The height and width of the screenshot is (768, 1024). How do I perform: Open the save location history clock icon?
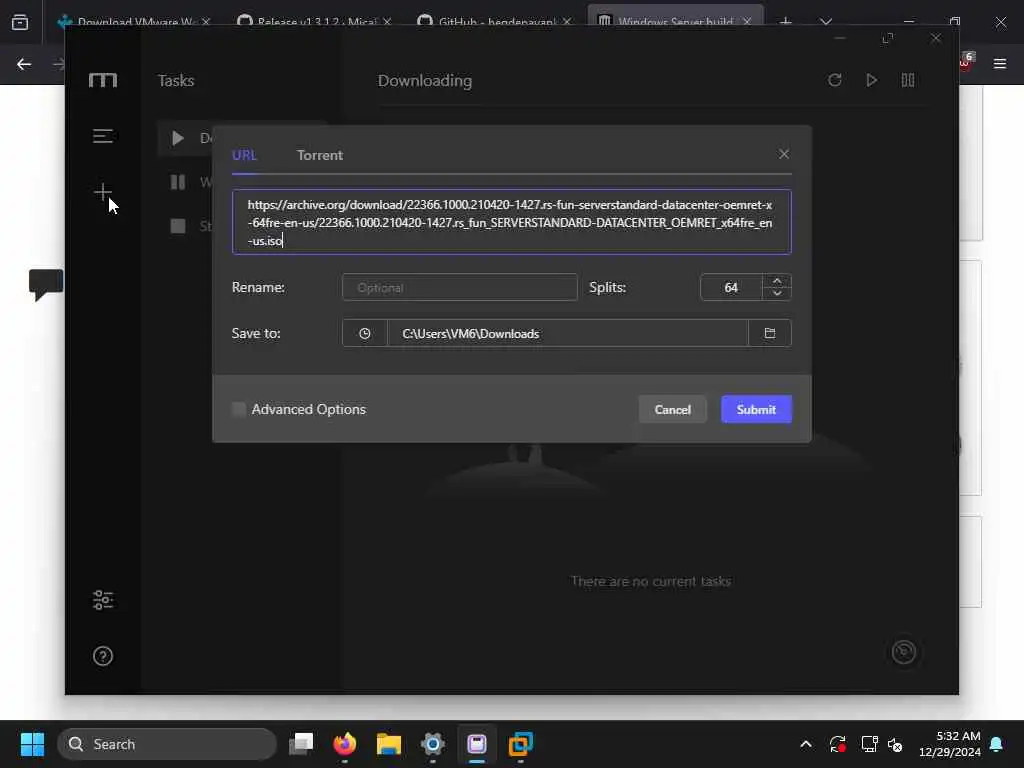(364, 333)
